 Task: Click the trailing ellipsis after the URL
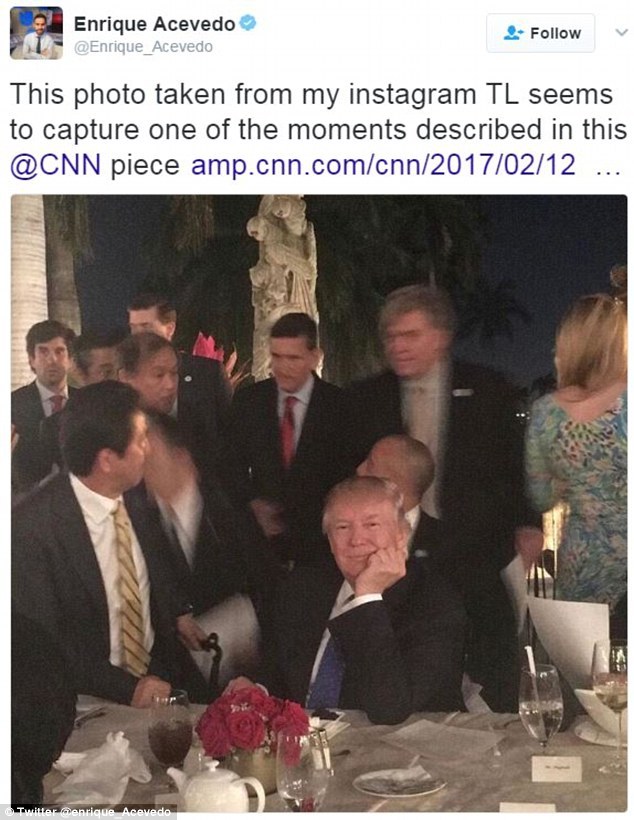point(608,170)
